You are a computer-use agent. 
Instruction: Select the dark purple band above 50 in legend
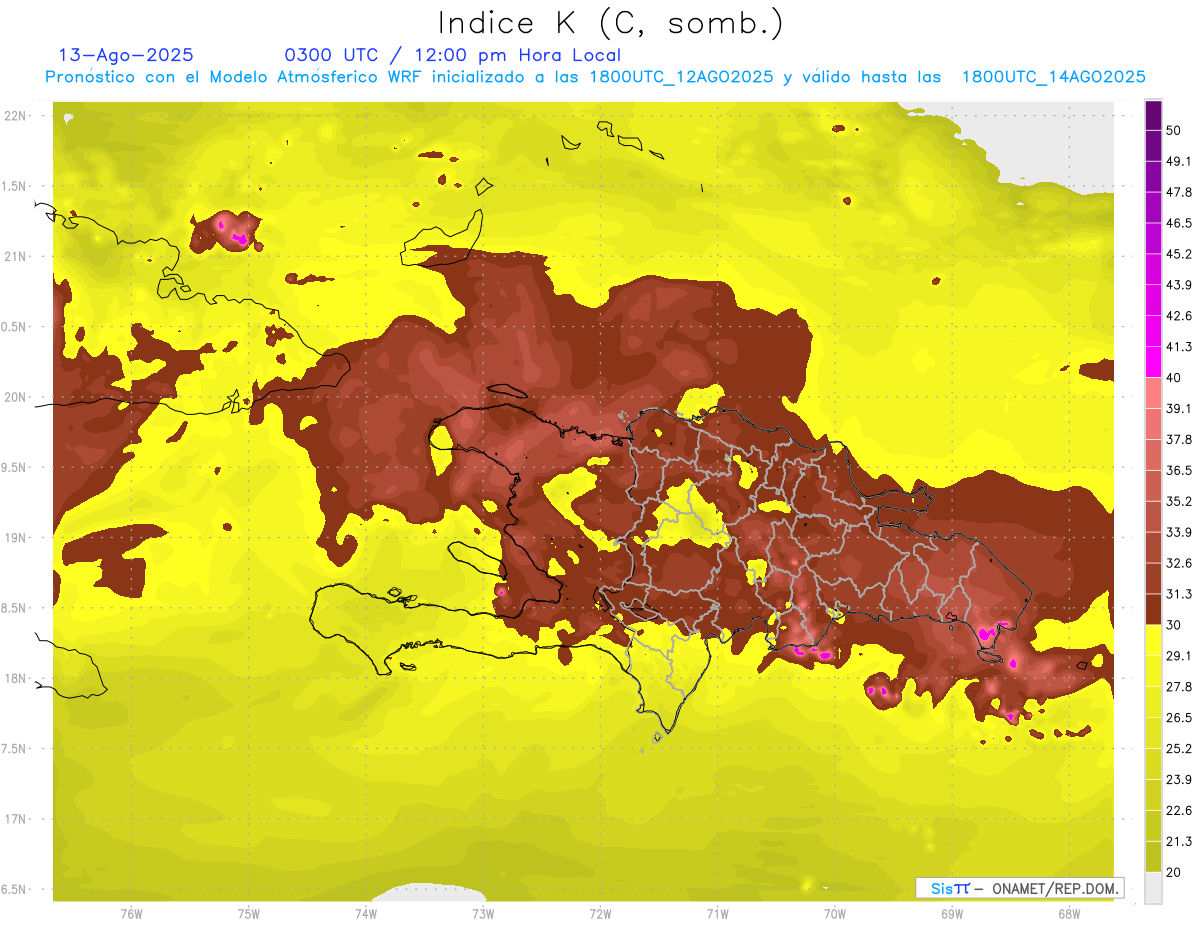(1153, 115)
